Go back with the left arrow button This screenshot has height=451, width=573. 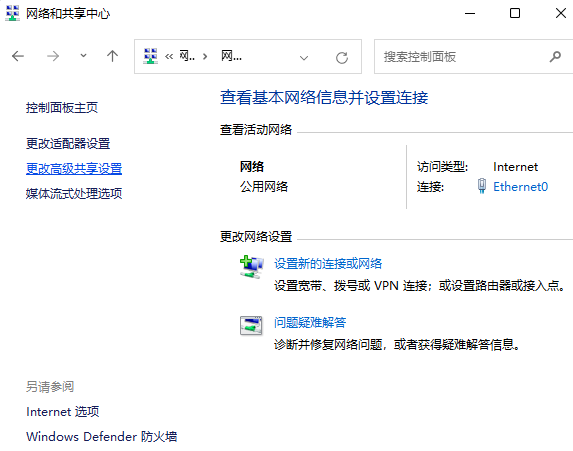pos(18,56)
